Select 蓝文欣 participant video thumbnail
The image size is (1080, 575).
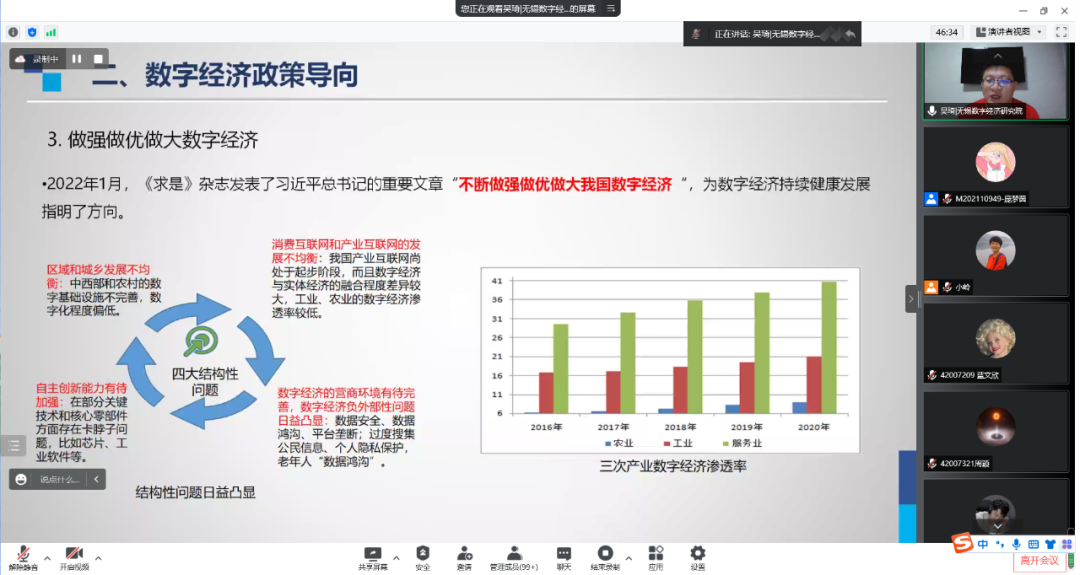(995, 343)
